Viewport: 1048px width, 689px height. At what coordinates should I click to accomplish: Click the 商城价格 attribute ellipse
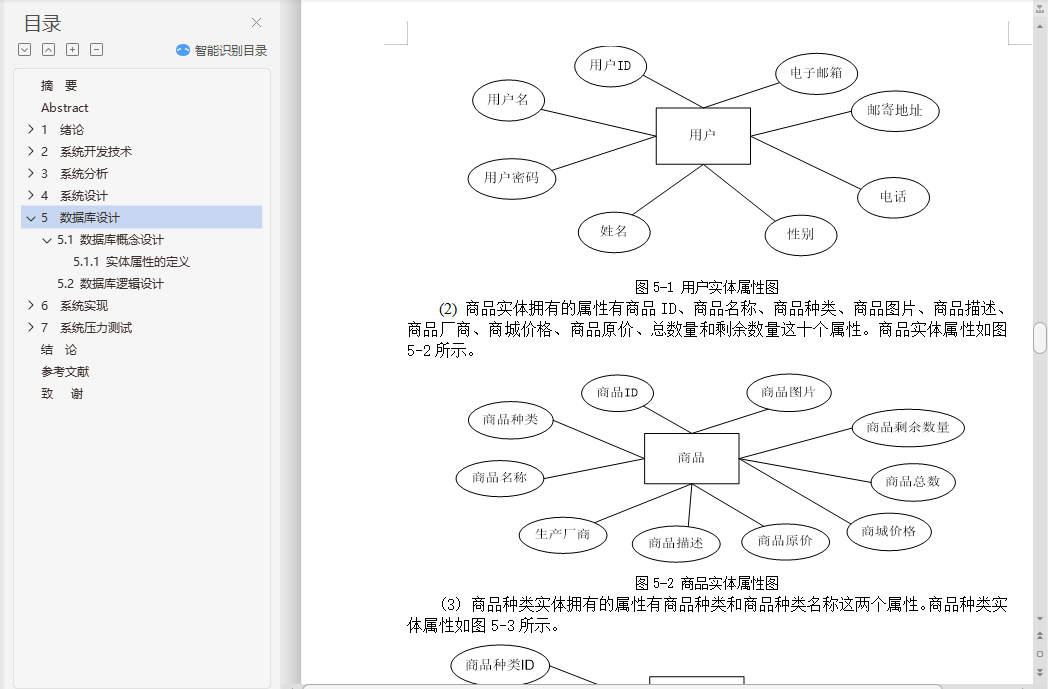(889, 531)
